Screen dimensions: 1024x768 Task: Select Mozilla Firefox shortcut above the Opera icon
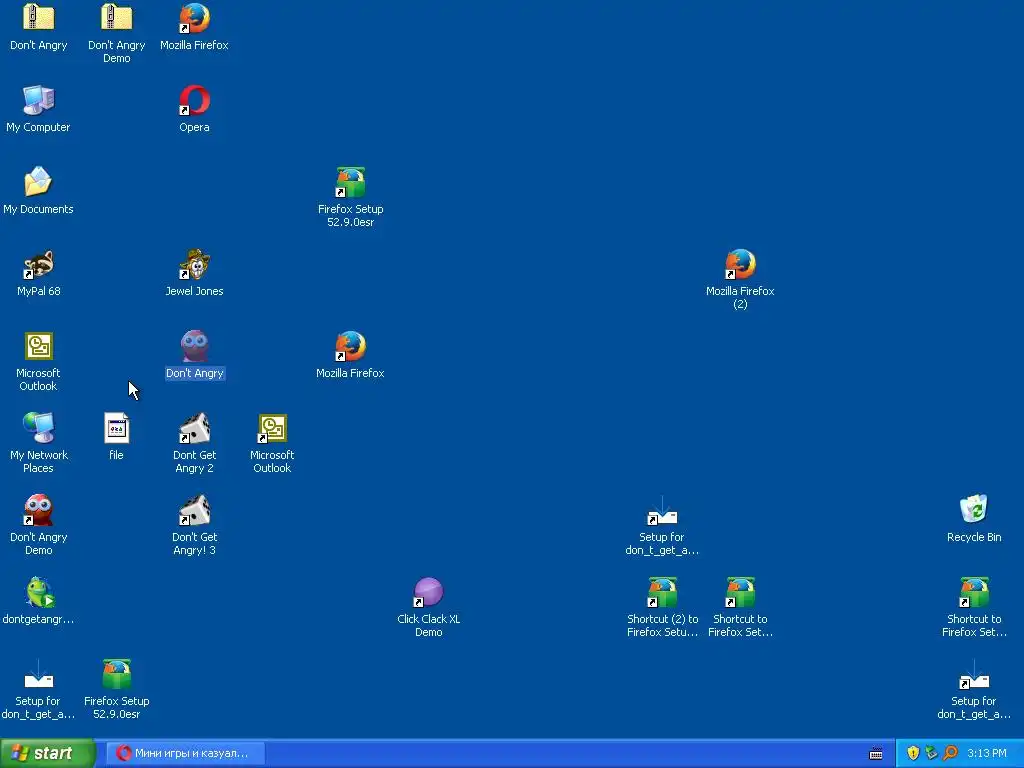pos(194,18)
